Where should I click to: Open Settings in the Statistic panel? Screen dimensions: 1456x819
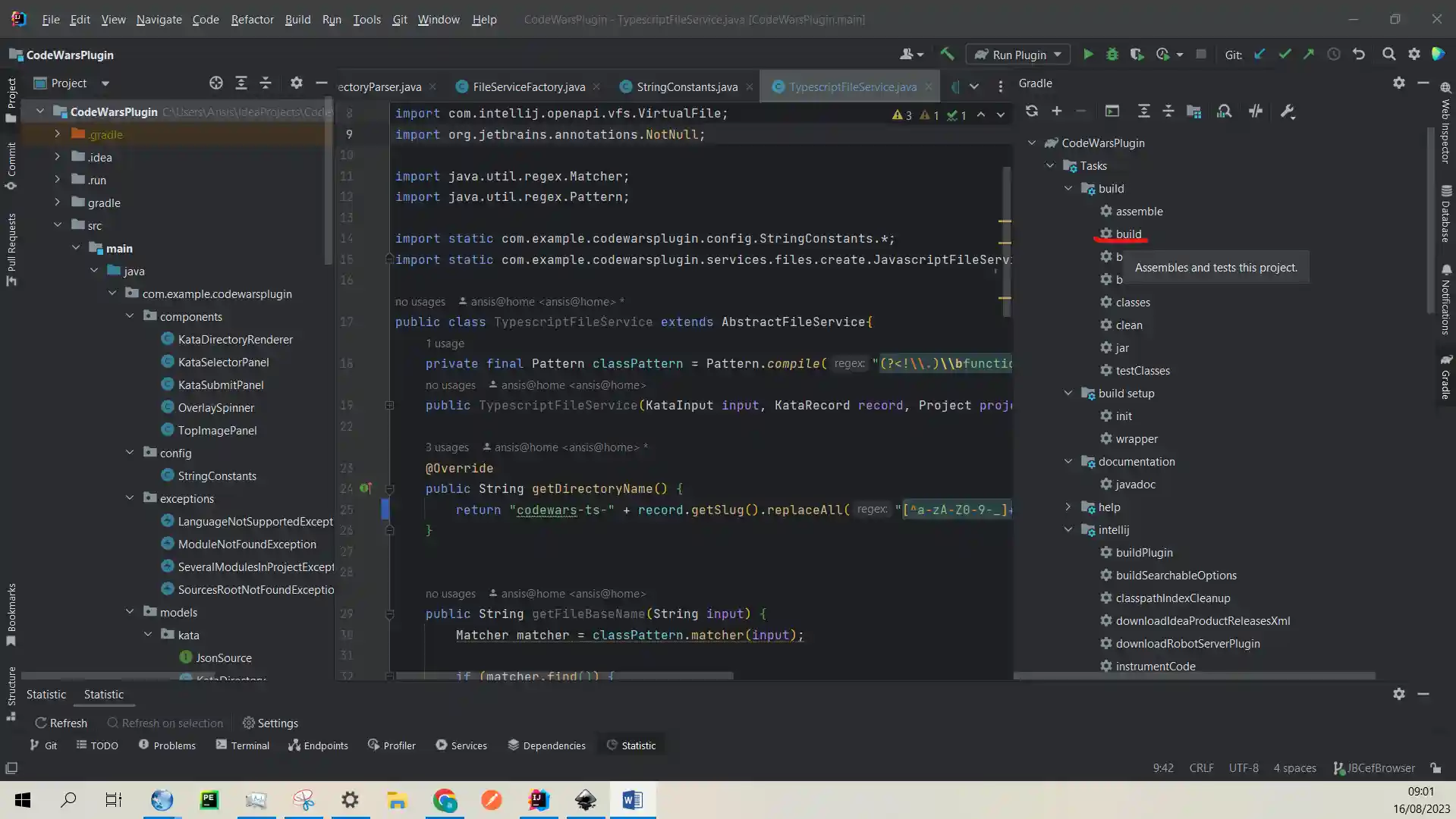click(270, 723)
